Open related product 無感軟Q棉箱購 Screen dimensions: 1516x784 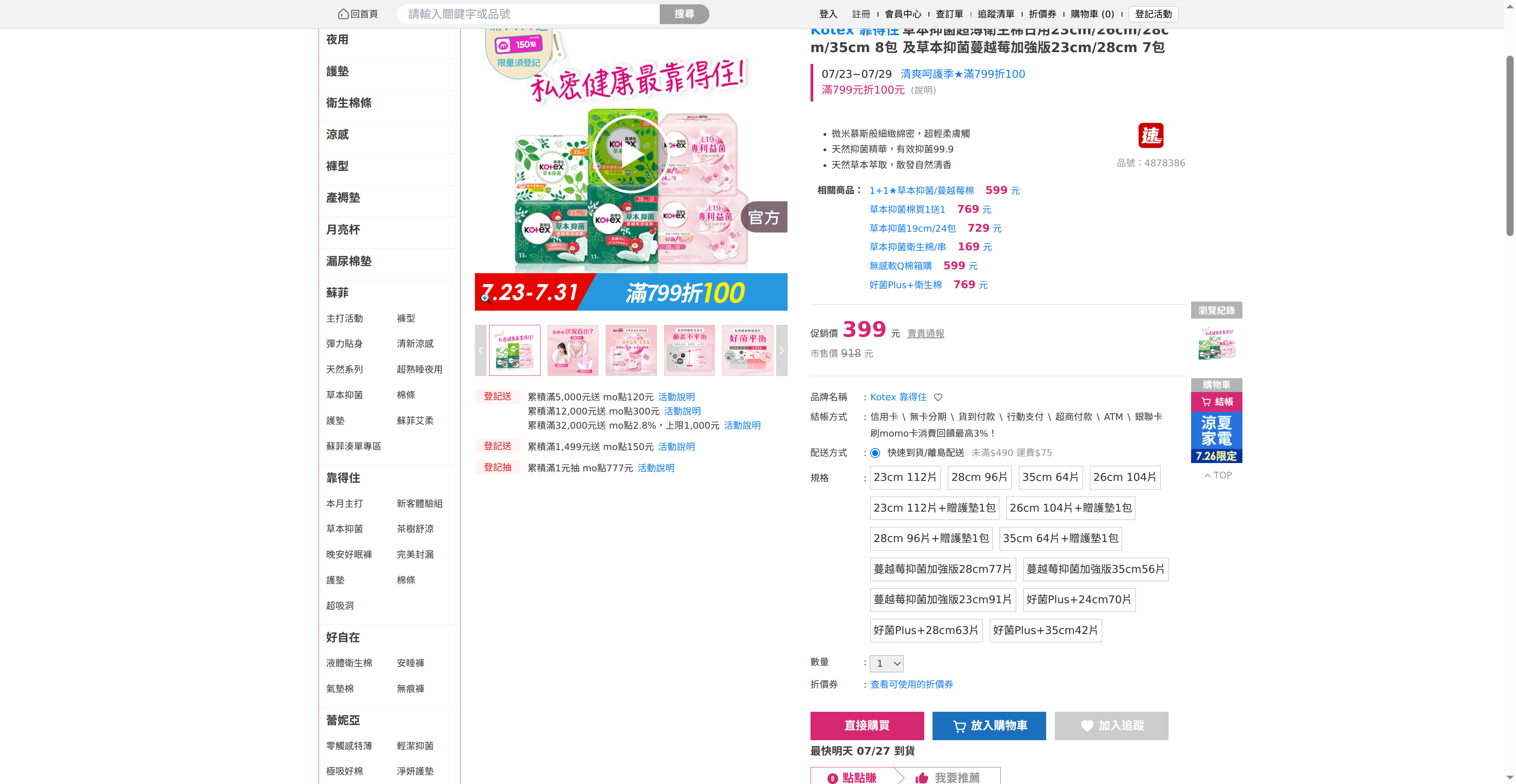[901, 266]
